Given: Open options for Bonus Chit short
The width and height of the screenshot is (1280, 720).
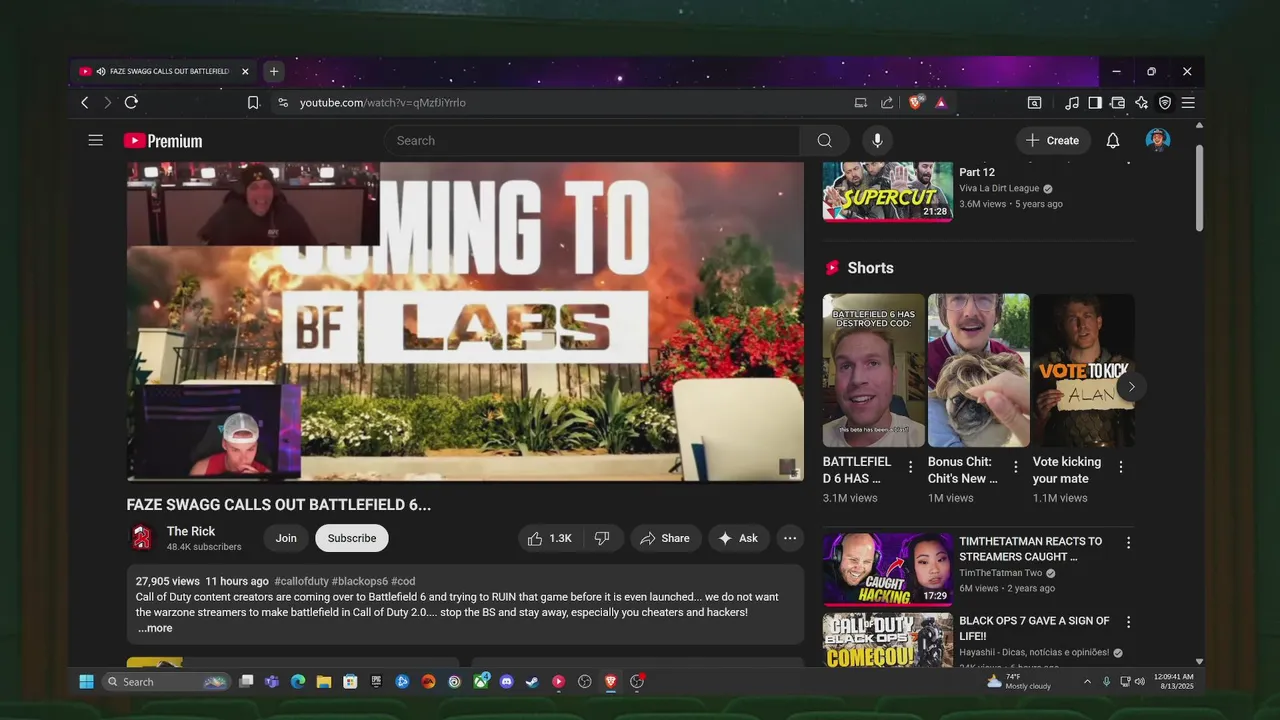Looking at the screenshot, I should point(1015,467).
